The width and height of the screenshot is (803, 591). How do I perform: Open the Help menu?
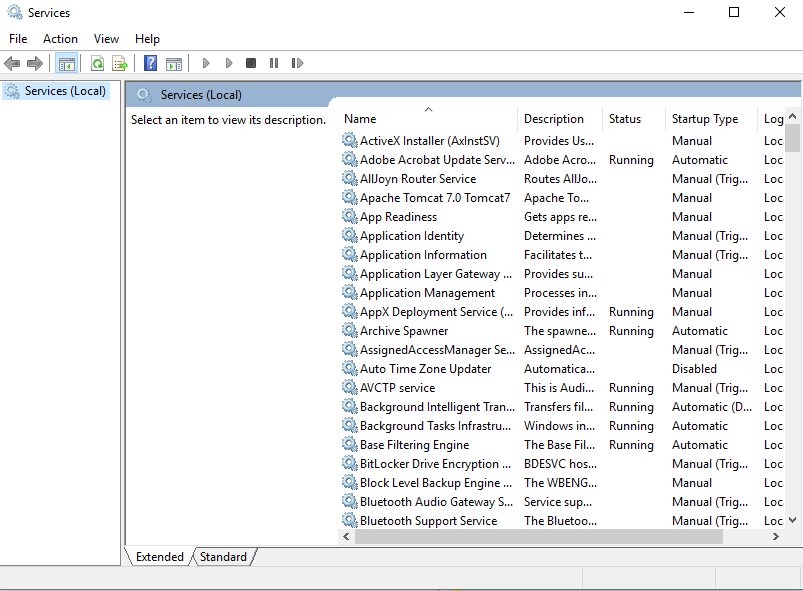pyautogui.click(x=147, y=39)
